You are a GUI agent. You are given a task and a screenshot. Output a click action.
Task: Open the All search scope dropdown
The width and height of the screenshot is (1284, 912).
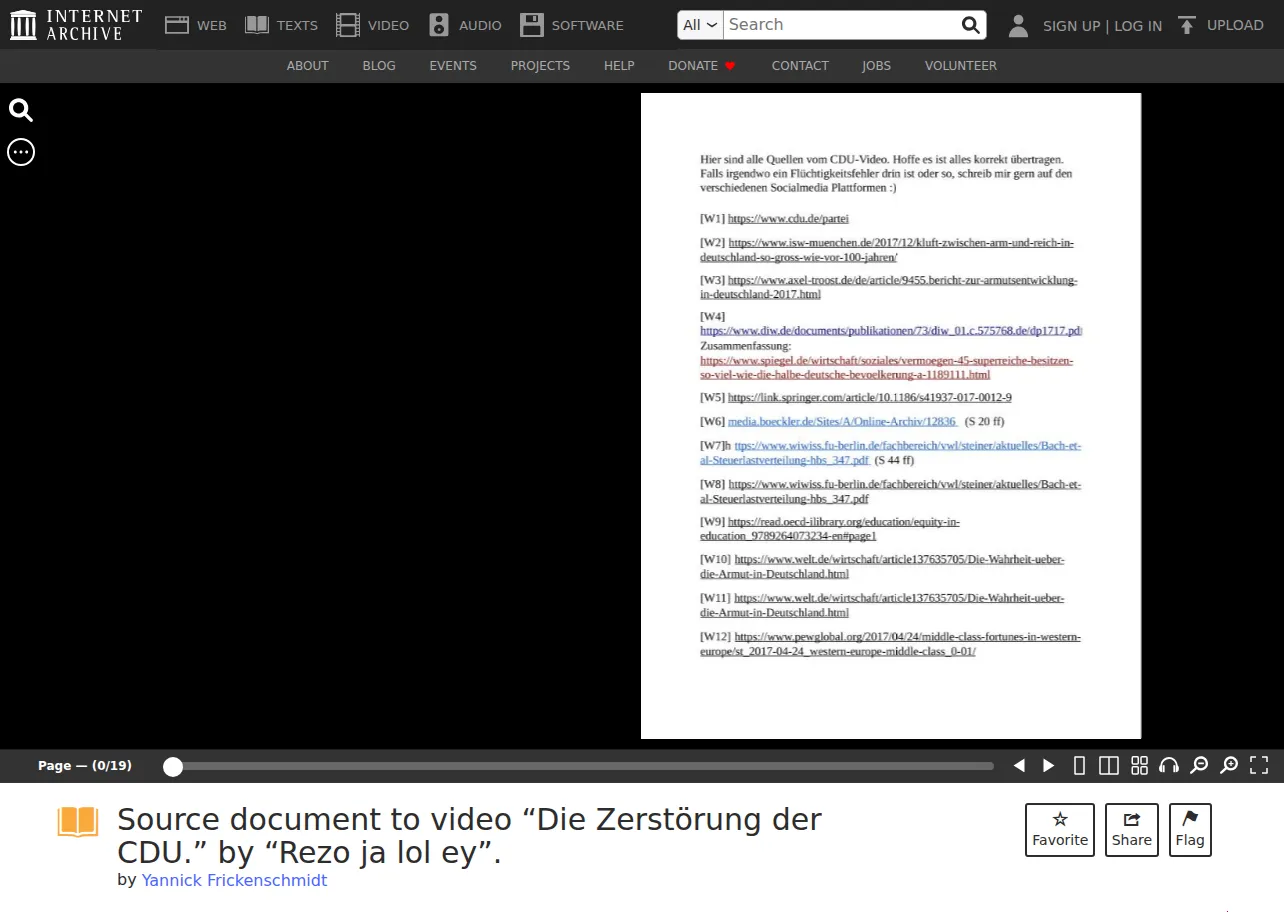tap(700, 25)
